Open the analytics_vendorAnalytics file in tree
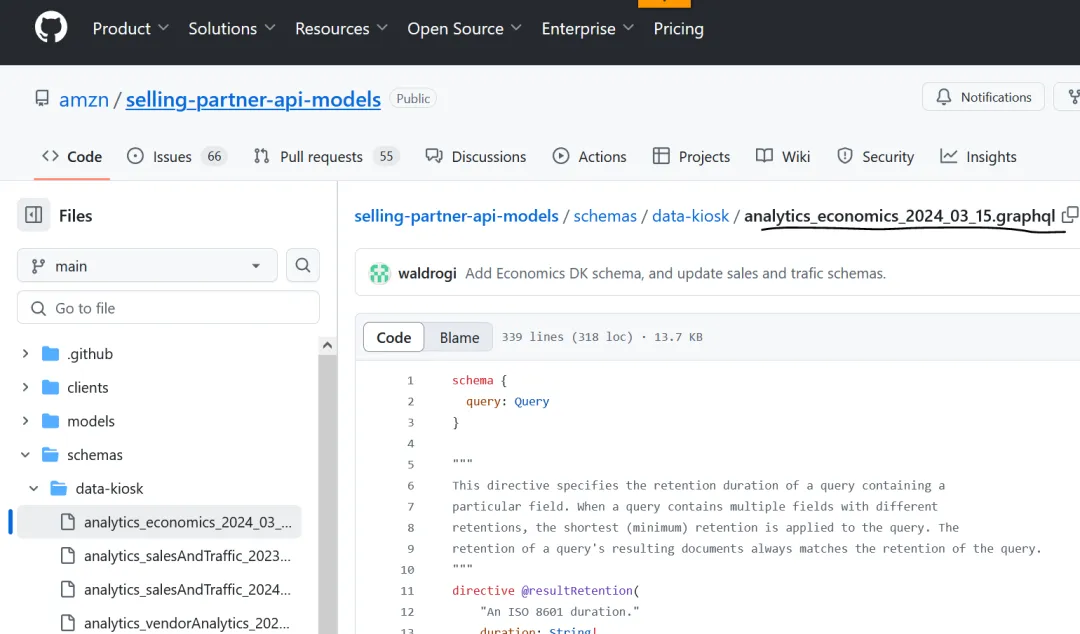The width and height of the screenshot is (1080, 634). pos(187,623)
